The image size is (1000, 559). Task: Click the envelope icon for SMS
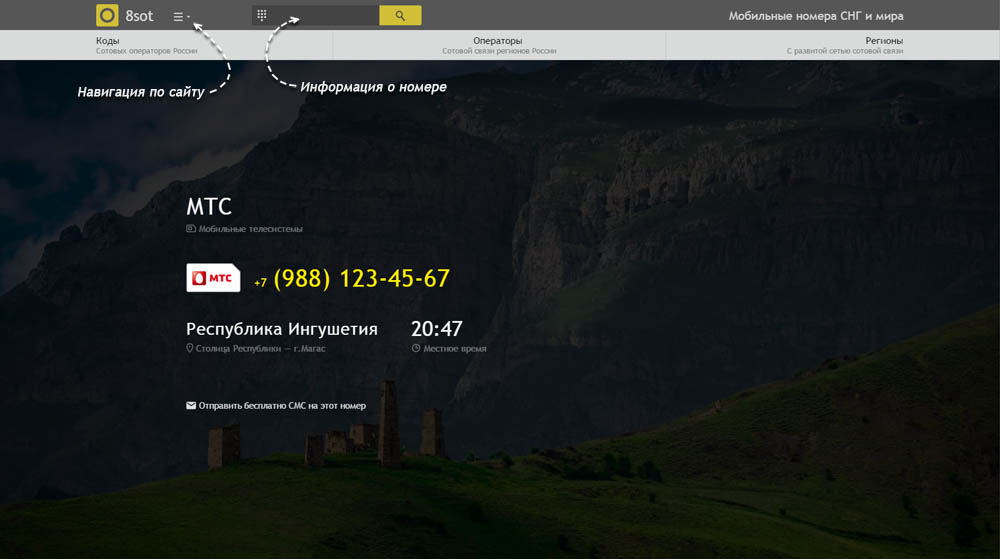coord(191,405)
